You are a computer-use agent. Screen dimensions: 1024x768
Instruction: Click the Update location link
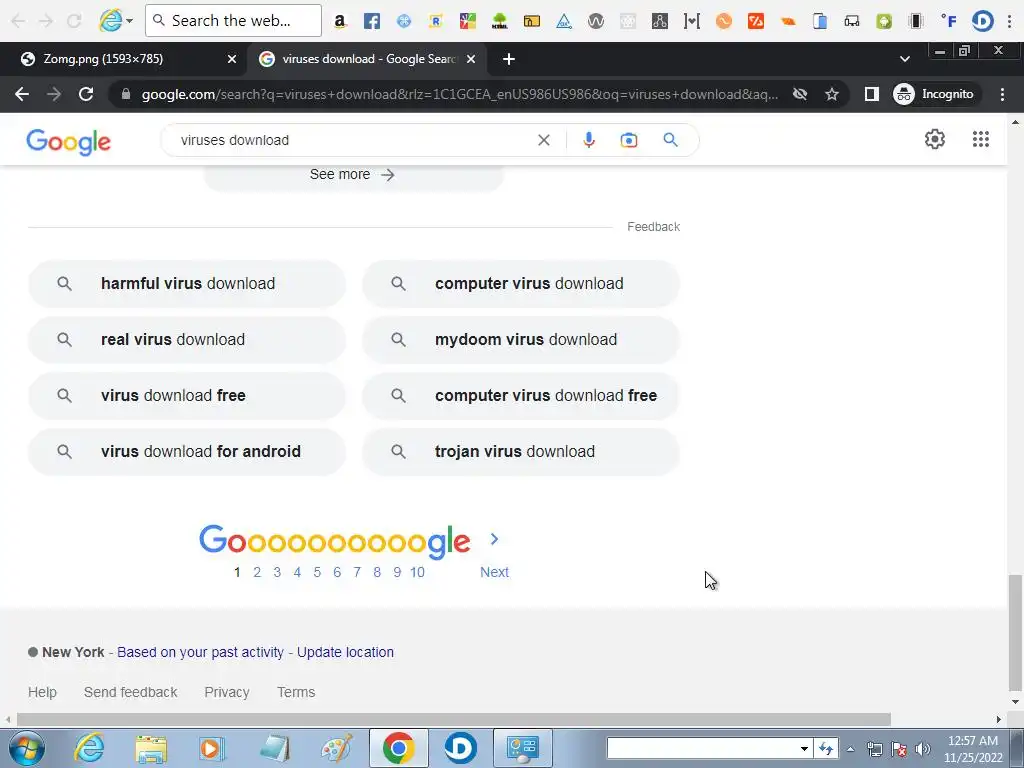(345, 652)
